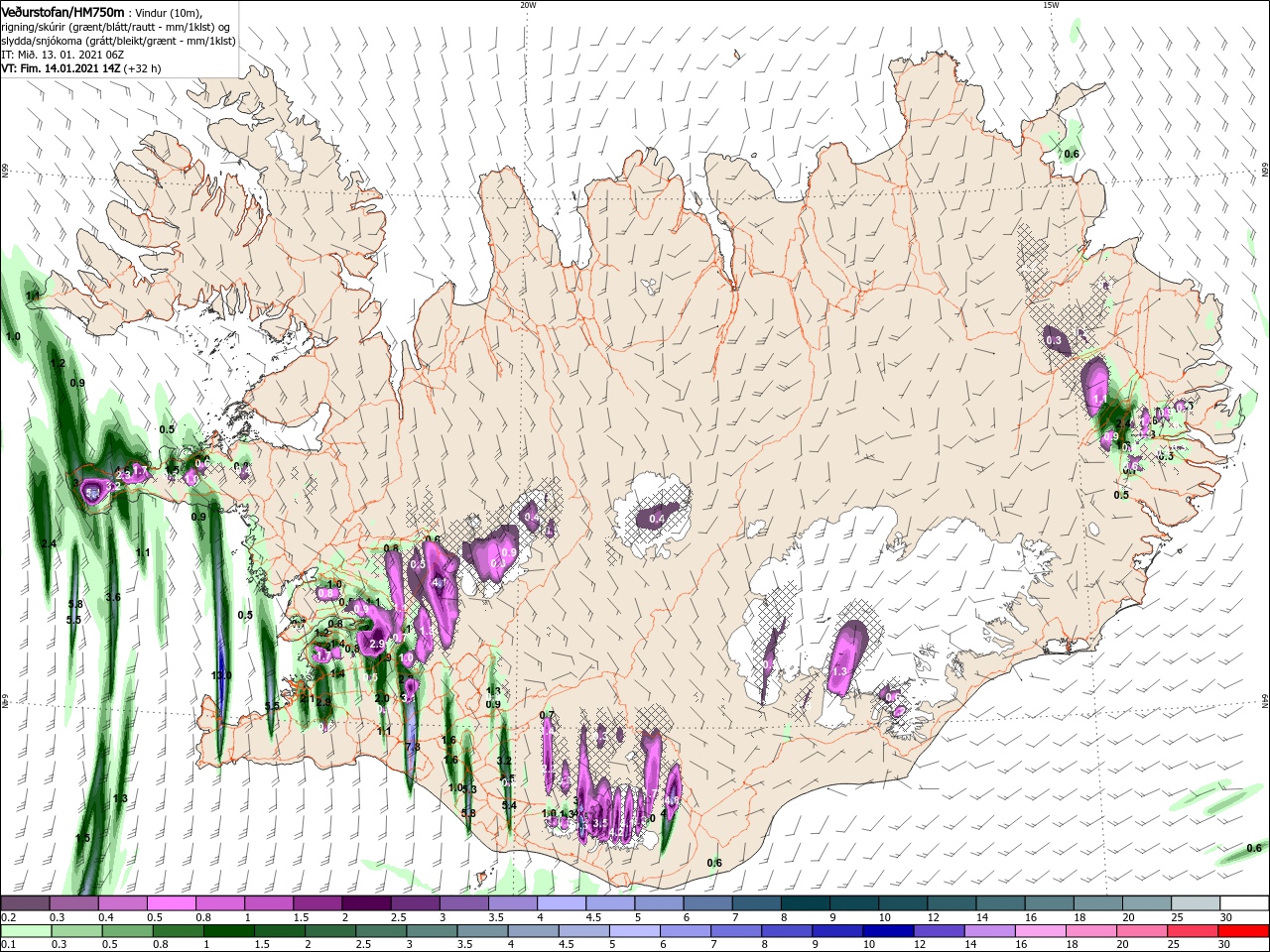The height and width of the screenshot is (952, 1270).
Task: Click the 13.0 rainfall value on the map
Action: pyautogui.click(x=221, y=675)
